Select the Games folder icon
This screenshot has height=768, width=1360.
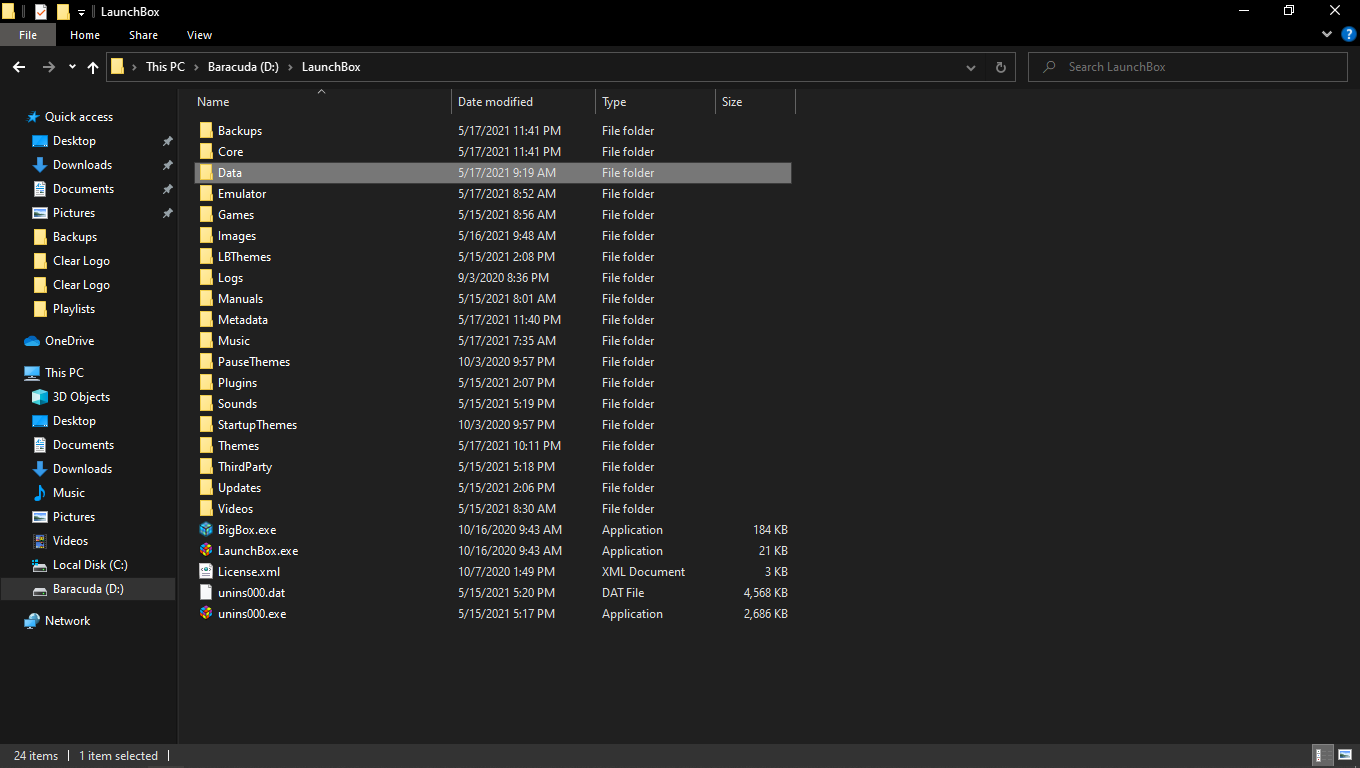206,215
